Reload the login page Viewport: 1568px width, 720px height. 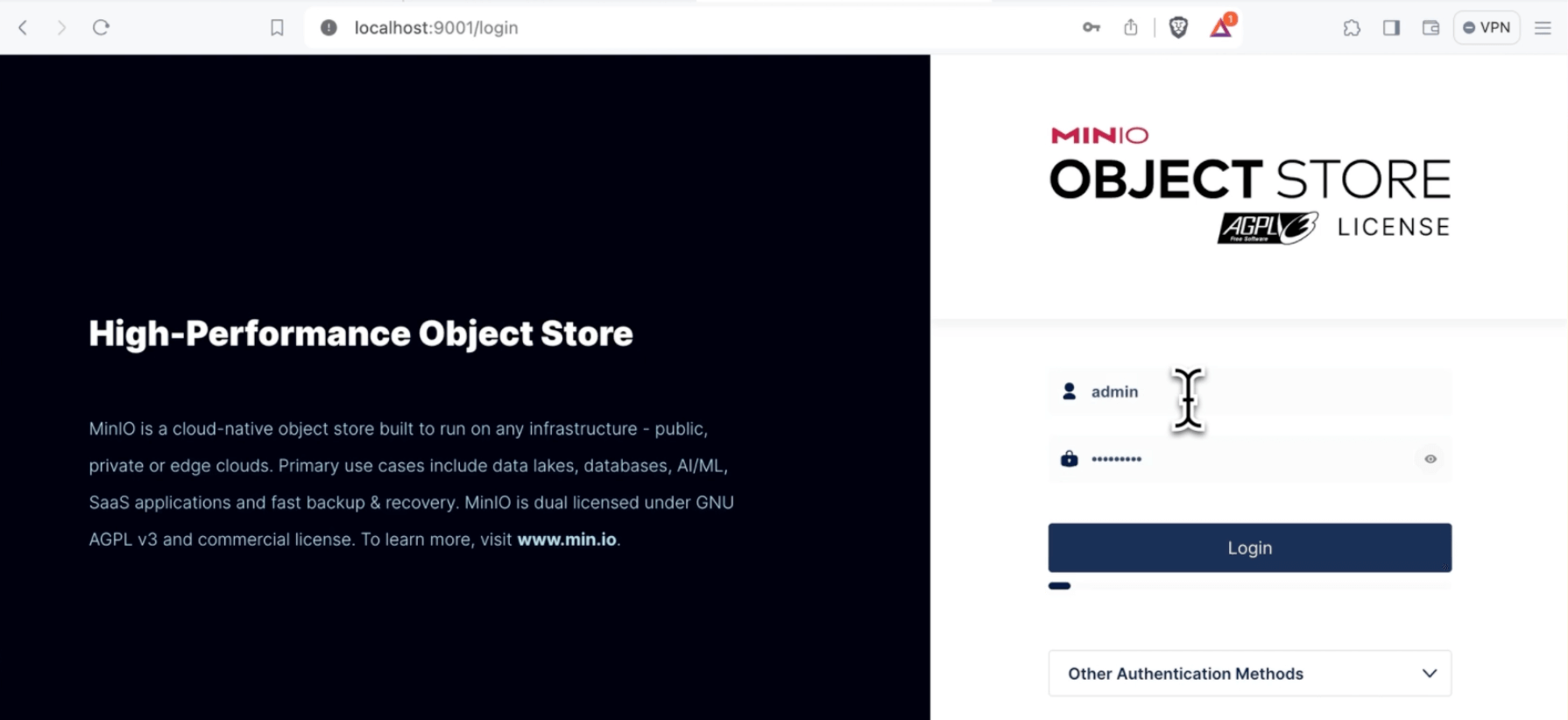101,28
